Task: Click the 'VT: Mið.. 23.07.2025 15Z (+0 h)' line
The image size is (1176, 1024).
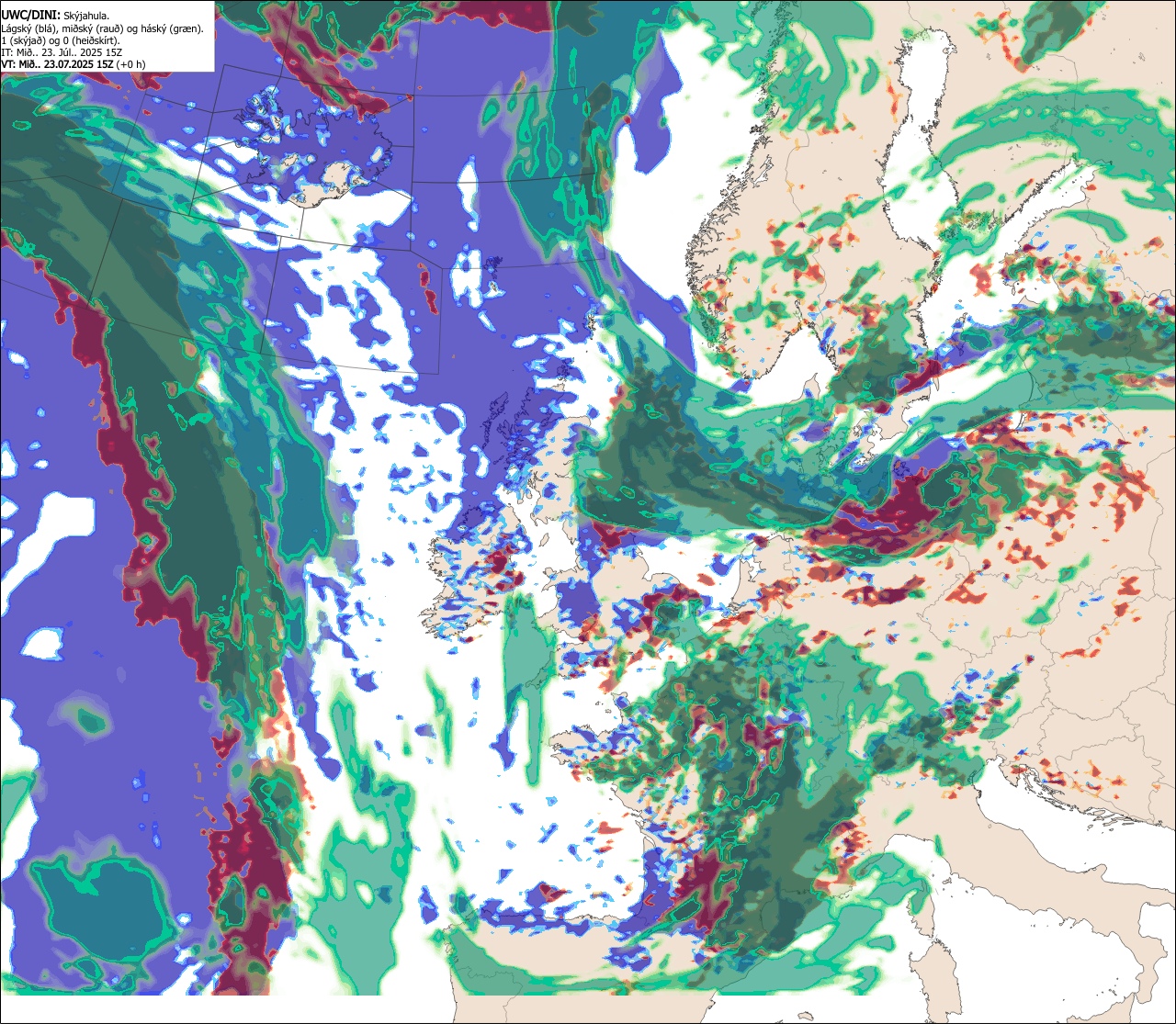Action: coord(73,64)
